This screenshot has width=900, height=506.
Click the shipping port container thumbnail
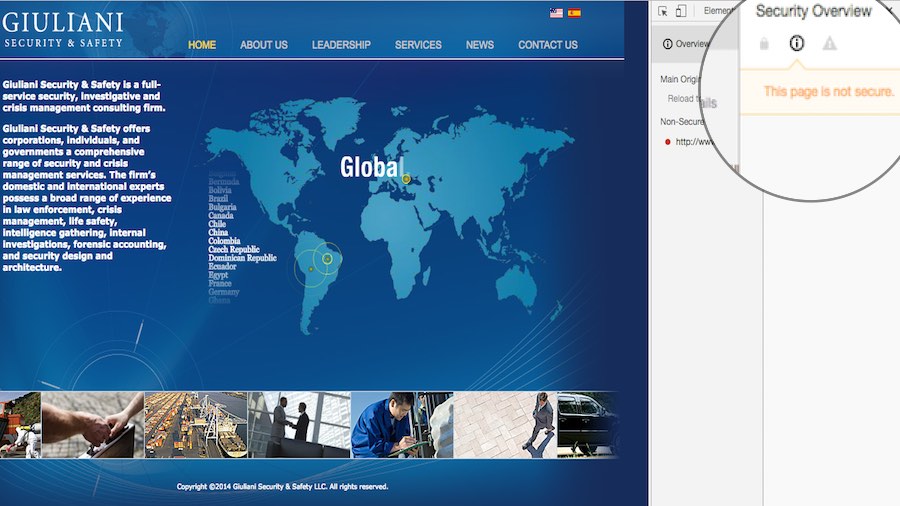tap(196, 425)
